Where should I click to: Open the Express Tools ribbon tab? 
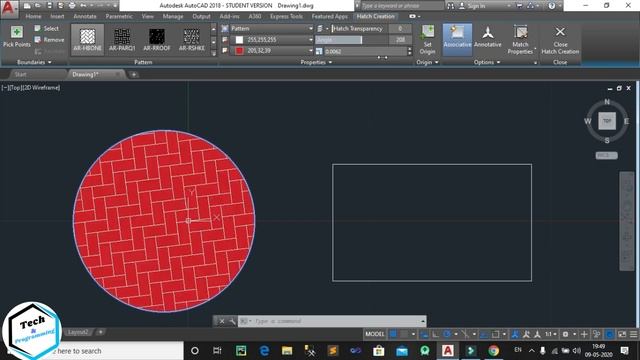coord(286,16)
